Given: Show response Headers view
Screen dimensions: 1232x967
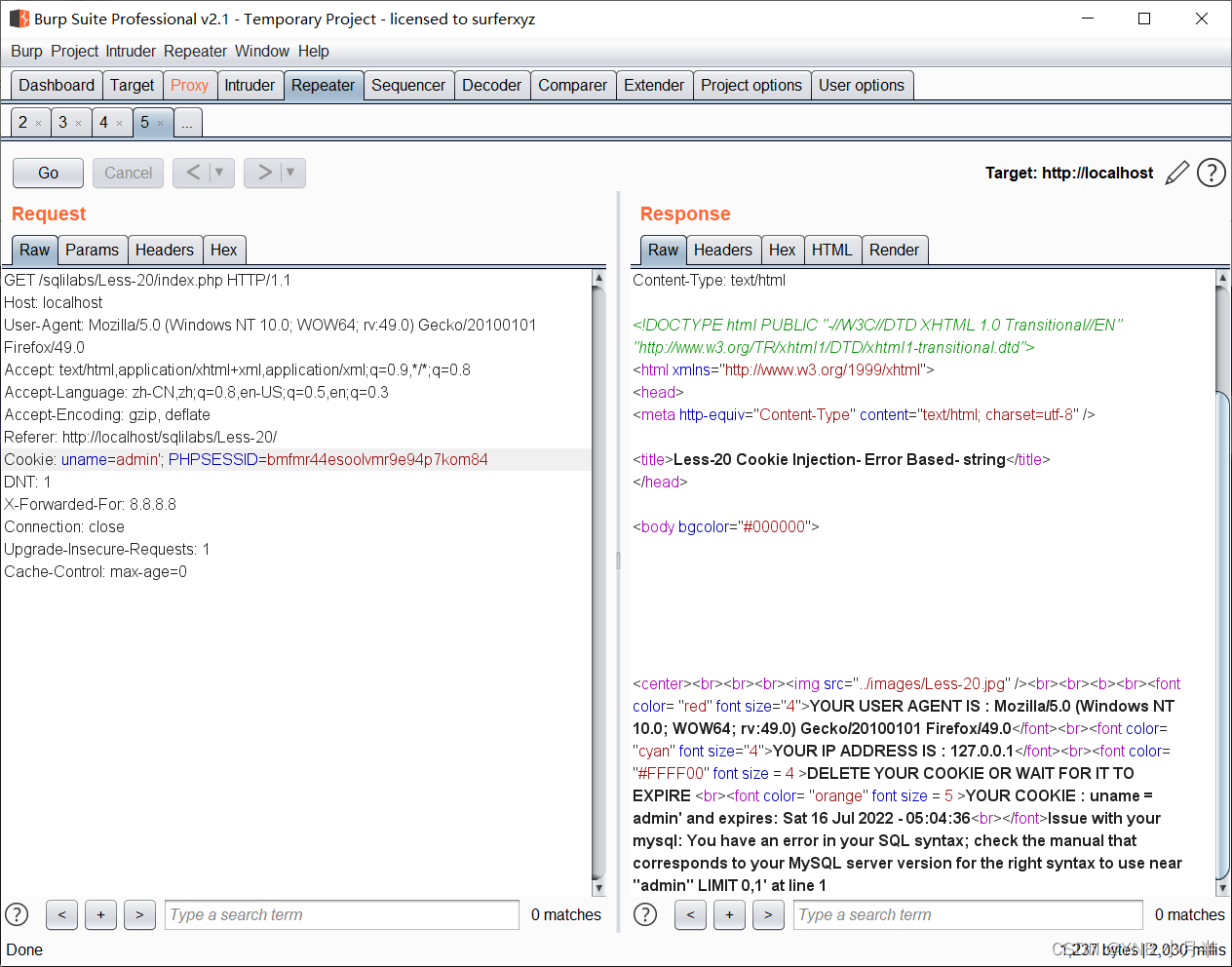Looking at the screenshot, I should coord(723,250).
